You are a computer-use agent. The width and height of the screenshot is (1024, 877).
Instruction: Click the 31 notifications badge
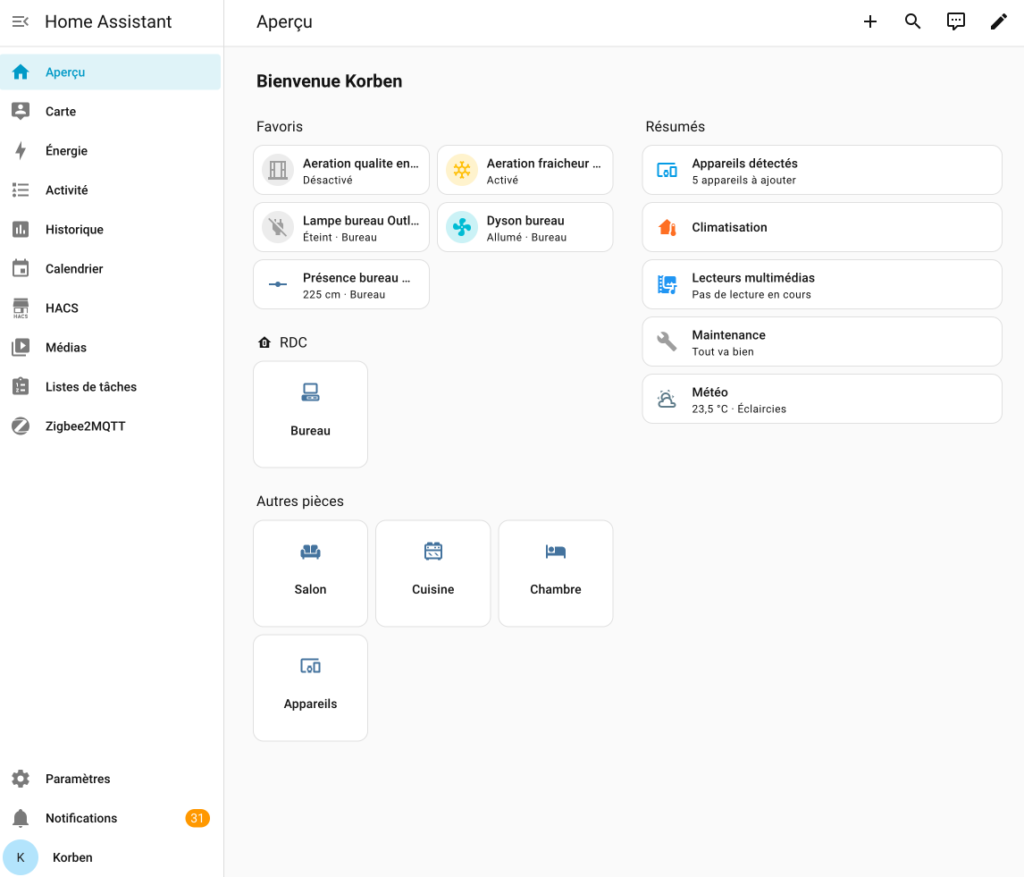[197, 818]
